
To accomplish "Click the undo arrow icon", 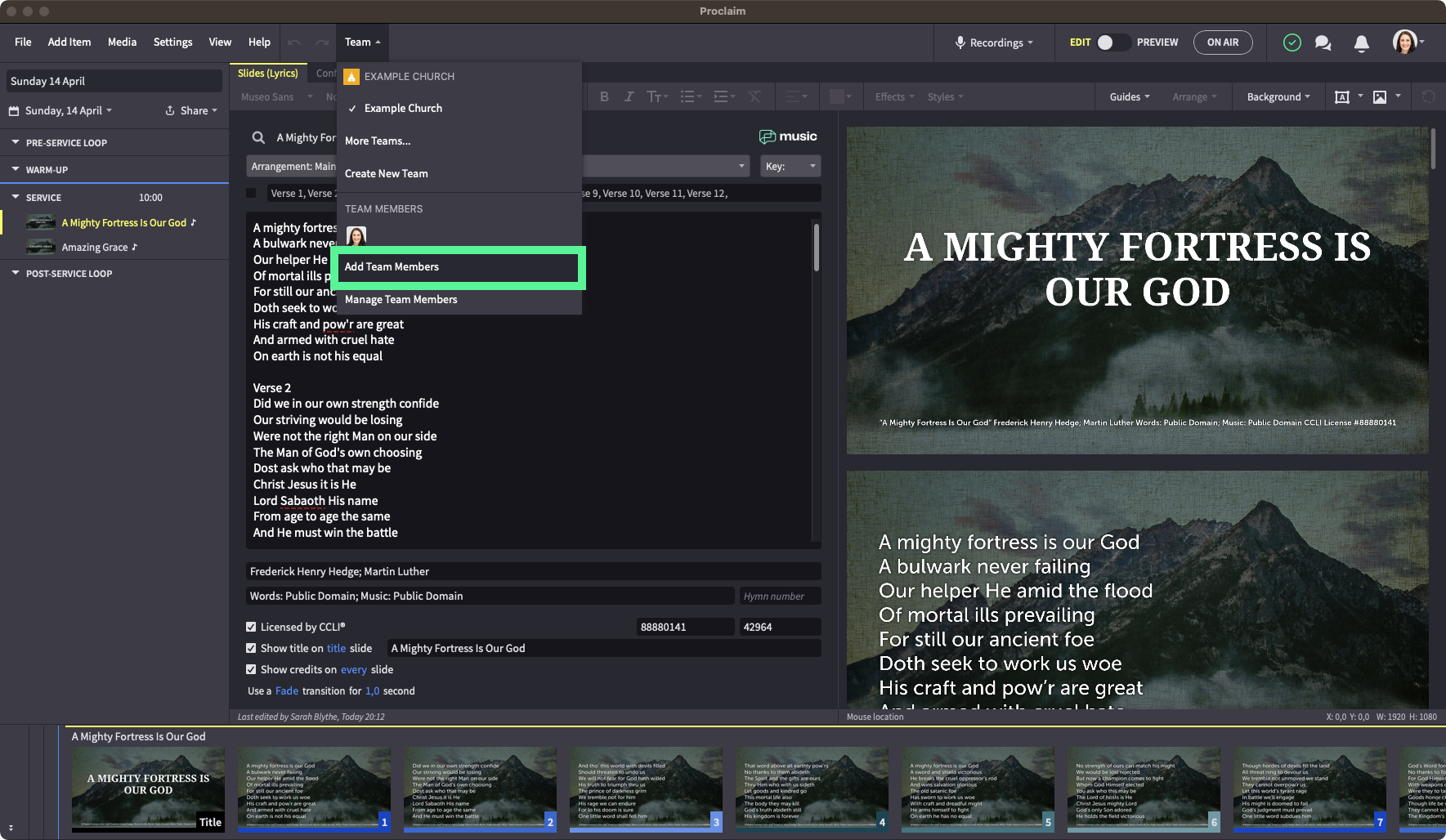I will (294, 42).
